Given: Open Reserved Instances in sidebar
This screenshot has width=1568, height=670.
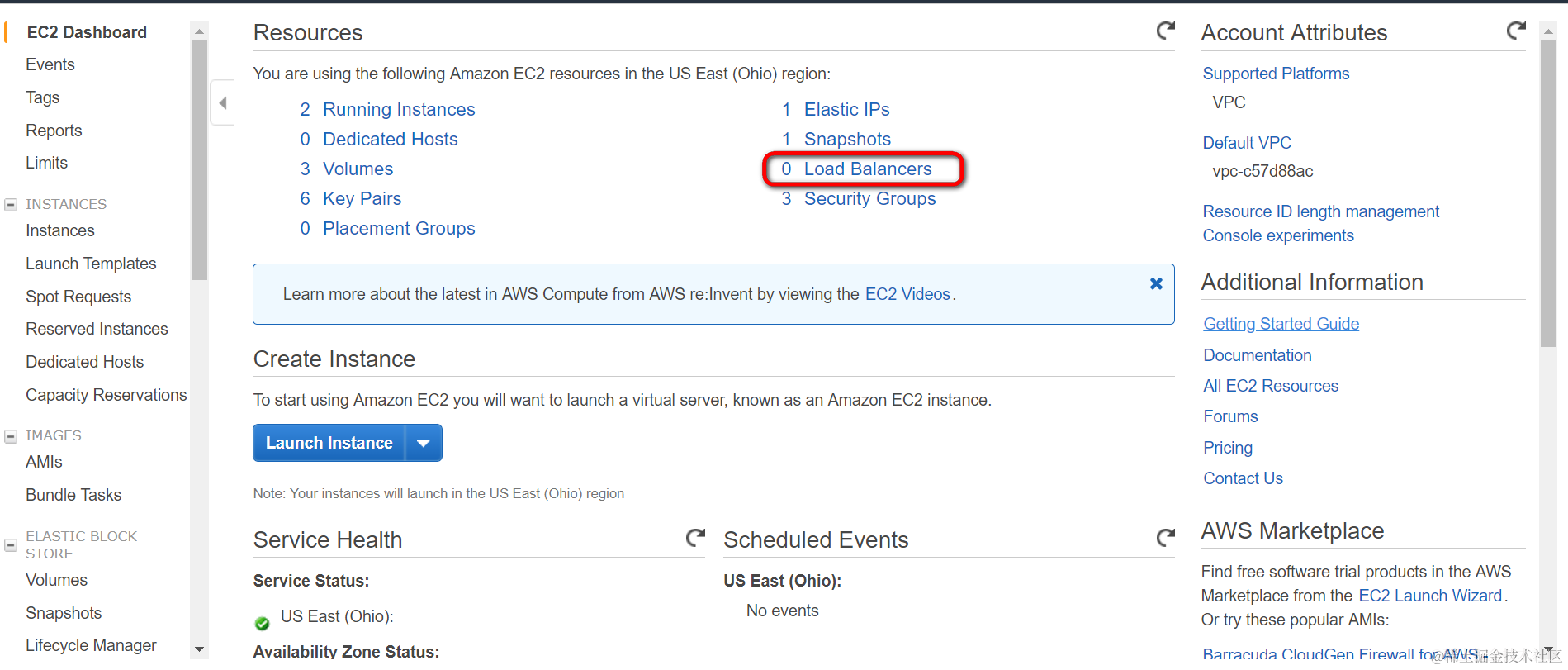Looking at the screenshot, I should [x=97, y=329].
